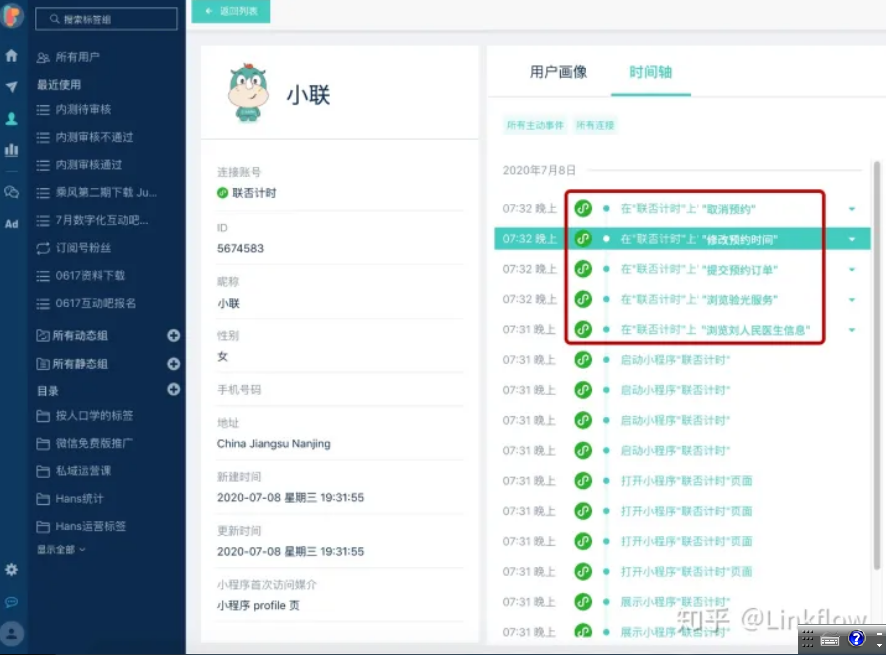886x655 pixels.
Task: Add a new directory with plus icon
Action: click(173, 389)
